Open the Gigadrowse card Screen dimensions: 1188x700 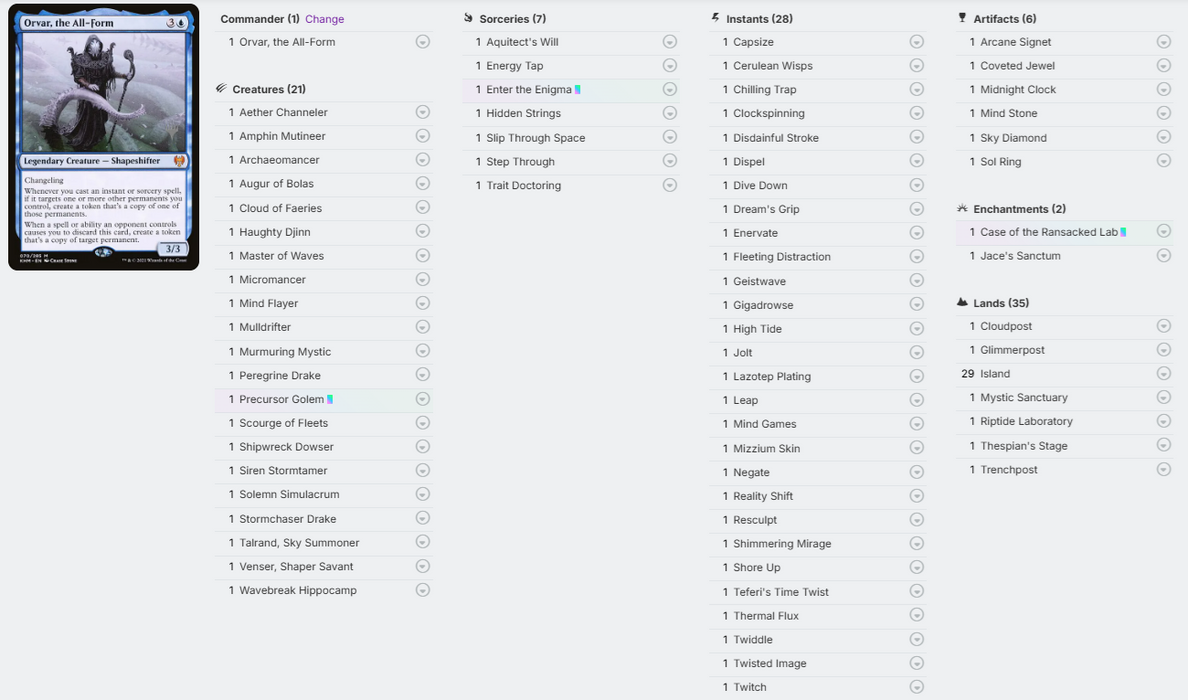[x=763, y=305]
